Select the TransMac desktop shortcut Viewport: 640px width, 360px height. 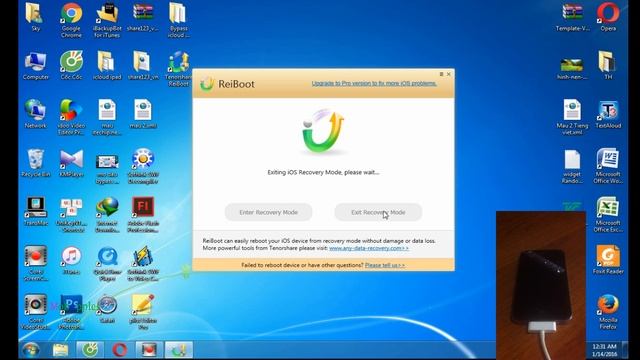(36, 211)
